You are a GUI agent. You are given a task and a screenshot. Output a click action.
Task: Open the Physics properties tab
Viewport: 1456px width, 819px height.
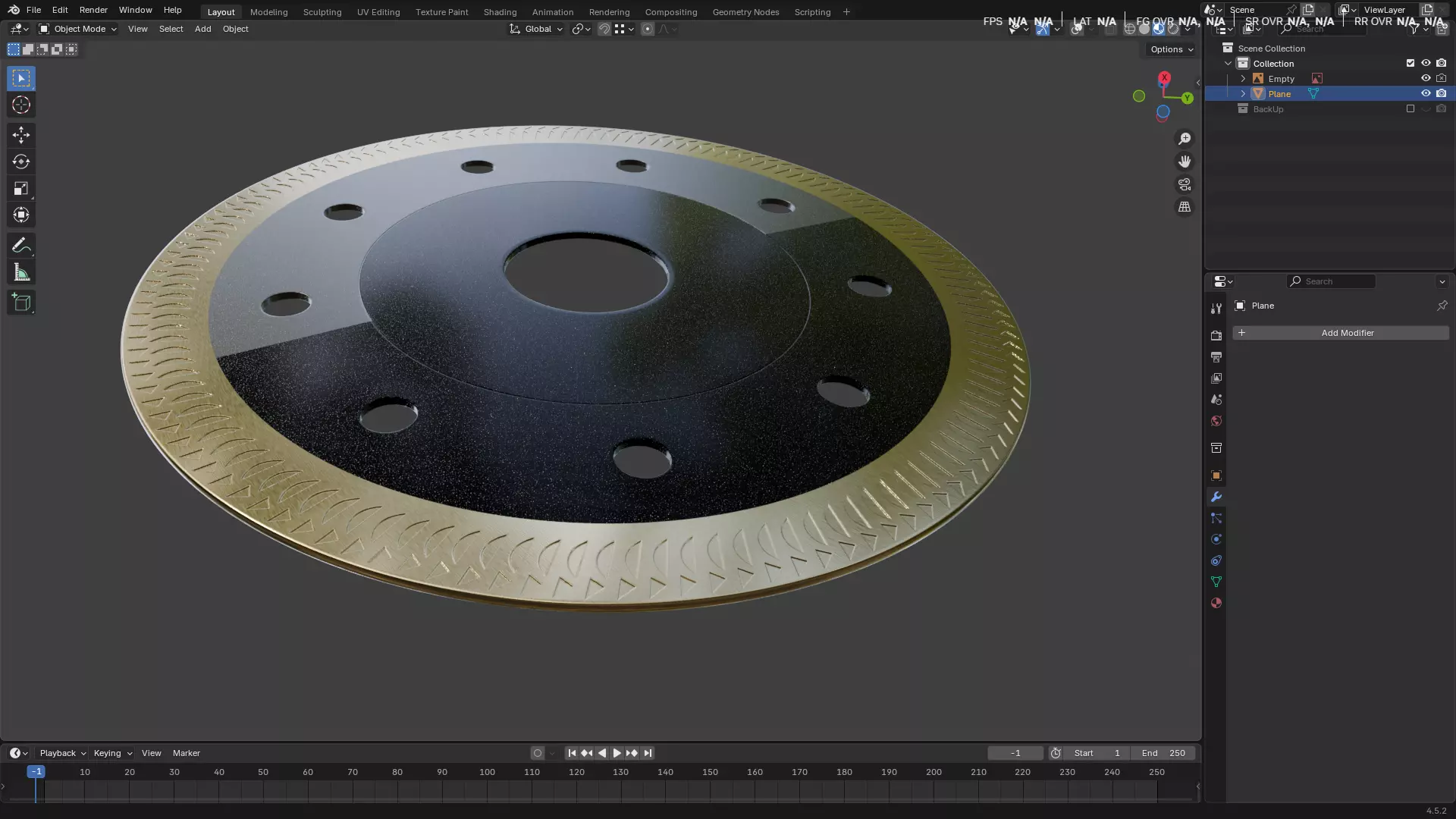1216,539
